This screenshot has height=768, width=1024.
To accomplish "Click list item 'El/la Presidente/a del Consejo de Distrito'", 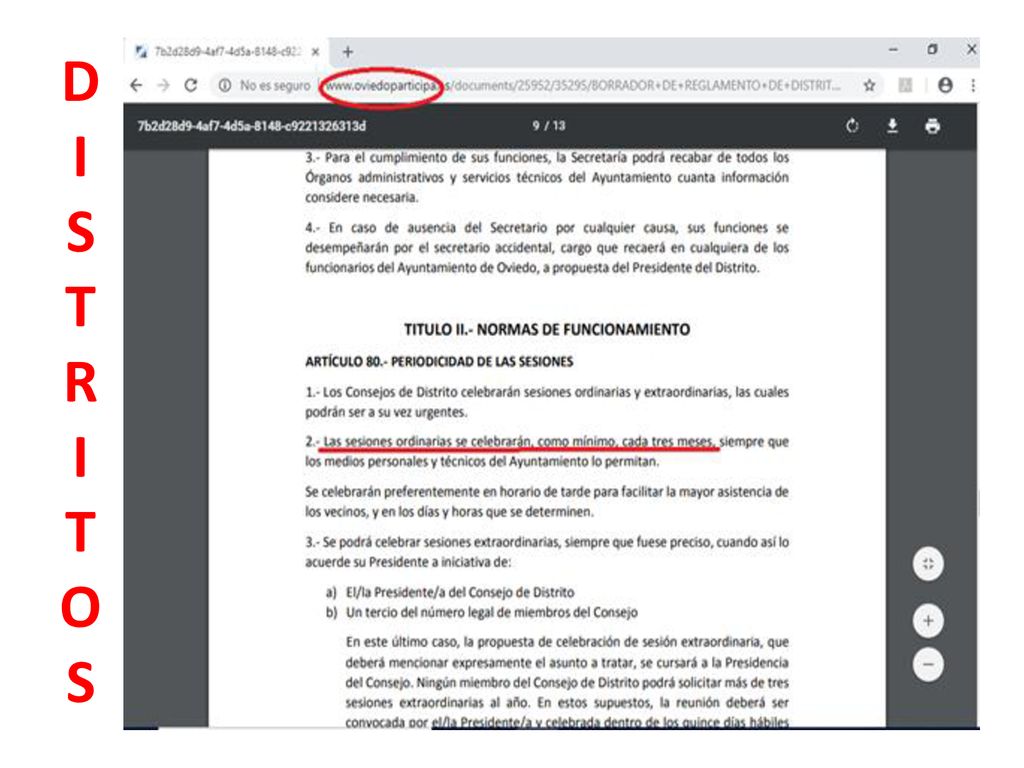I will pyautogui.click(x=460, y=592).
